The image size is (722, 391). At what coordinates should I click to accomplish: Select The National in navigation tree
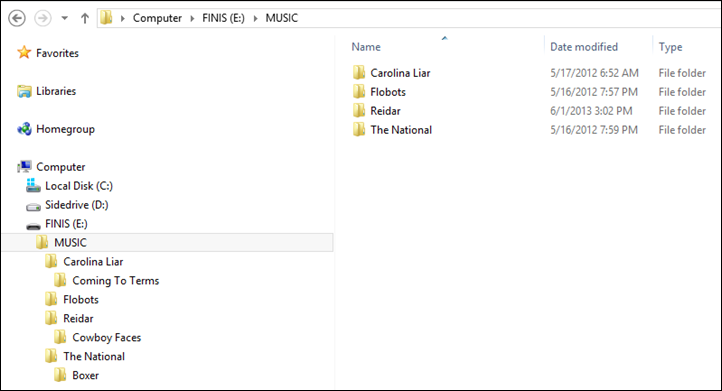(94, 356)
